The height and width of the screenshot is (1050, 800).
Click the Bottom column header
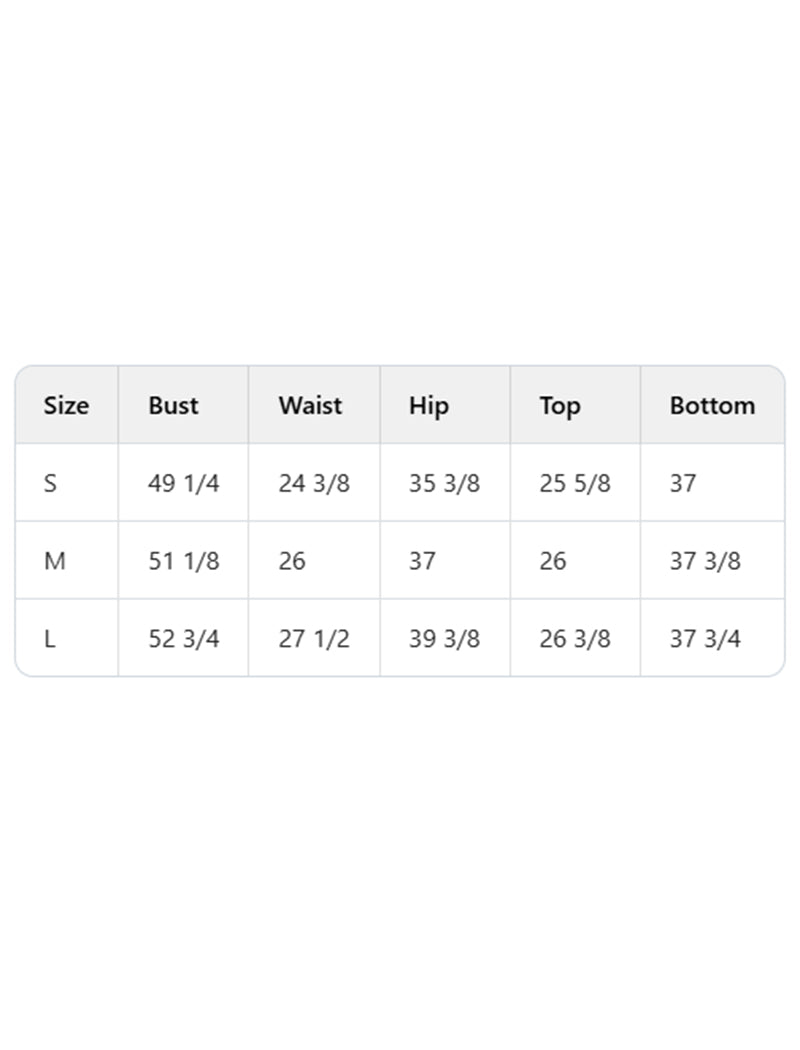tap(712, 405)
